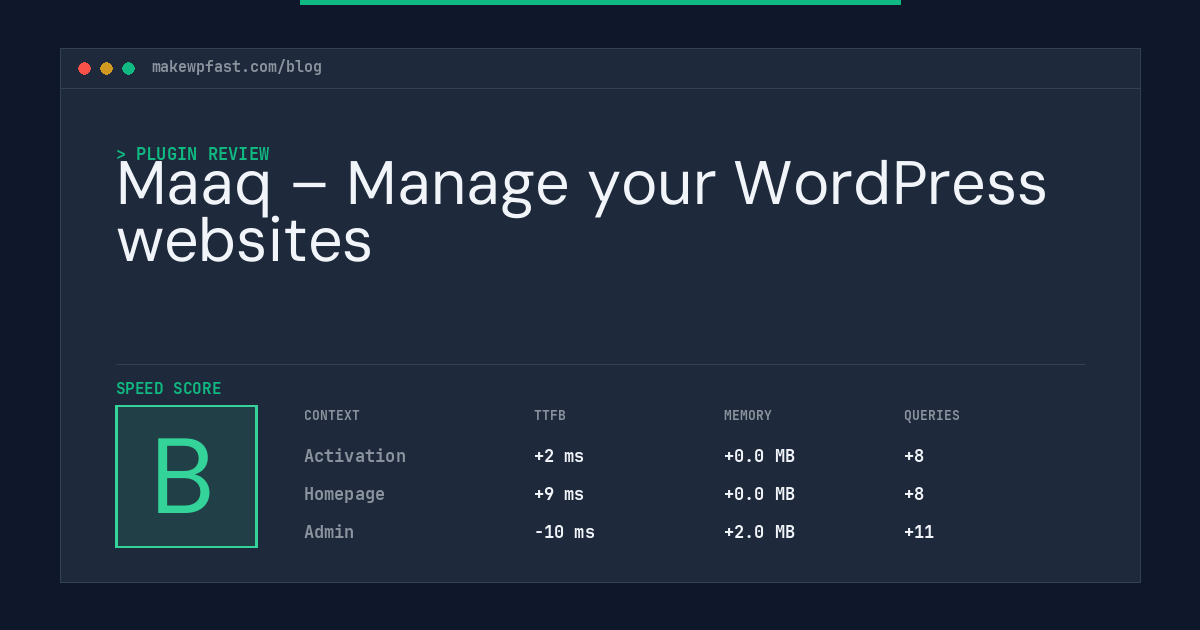Click the QUERIES column header
1200x630 pixels.
pos(932,416)
